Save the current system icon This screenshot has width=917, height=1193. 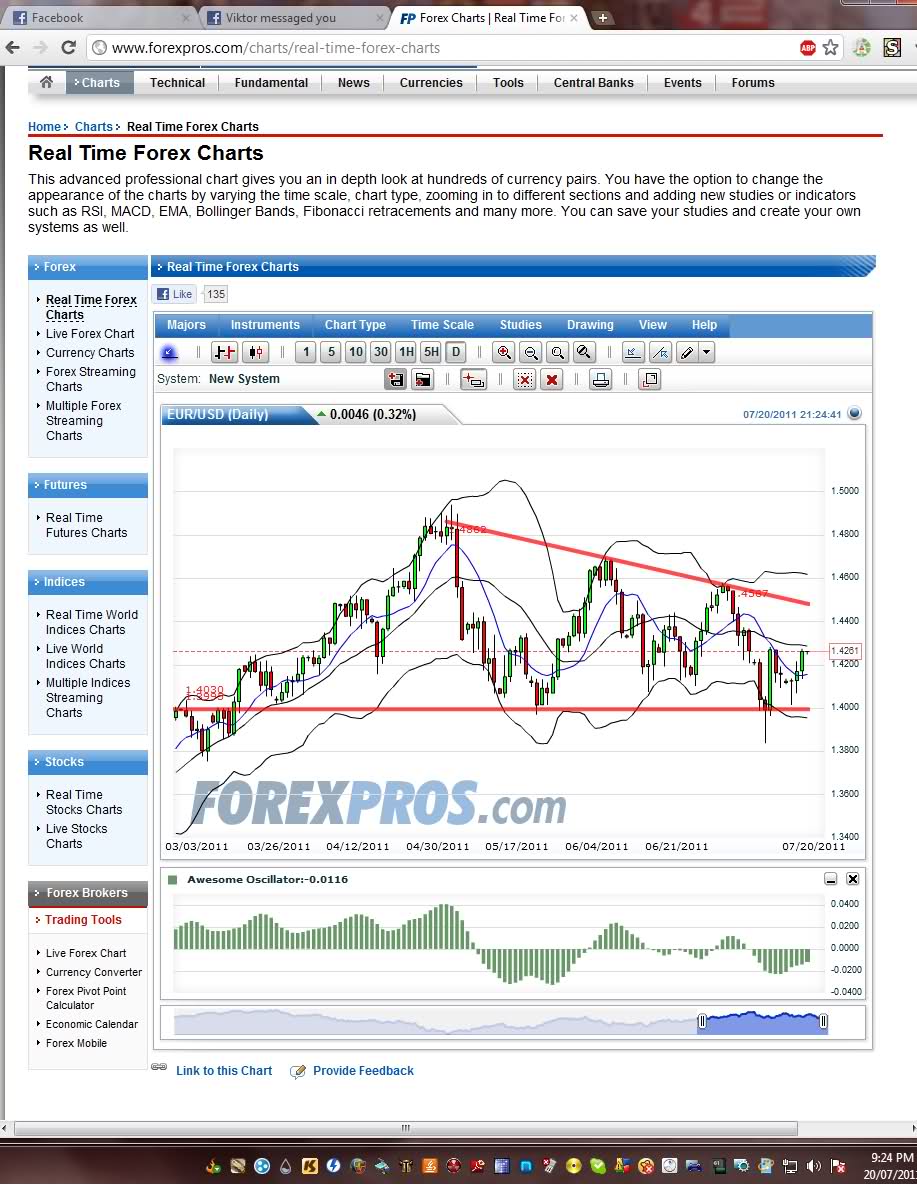coord(396,380)
